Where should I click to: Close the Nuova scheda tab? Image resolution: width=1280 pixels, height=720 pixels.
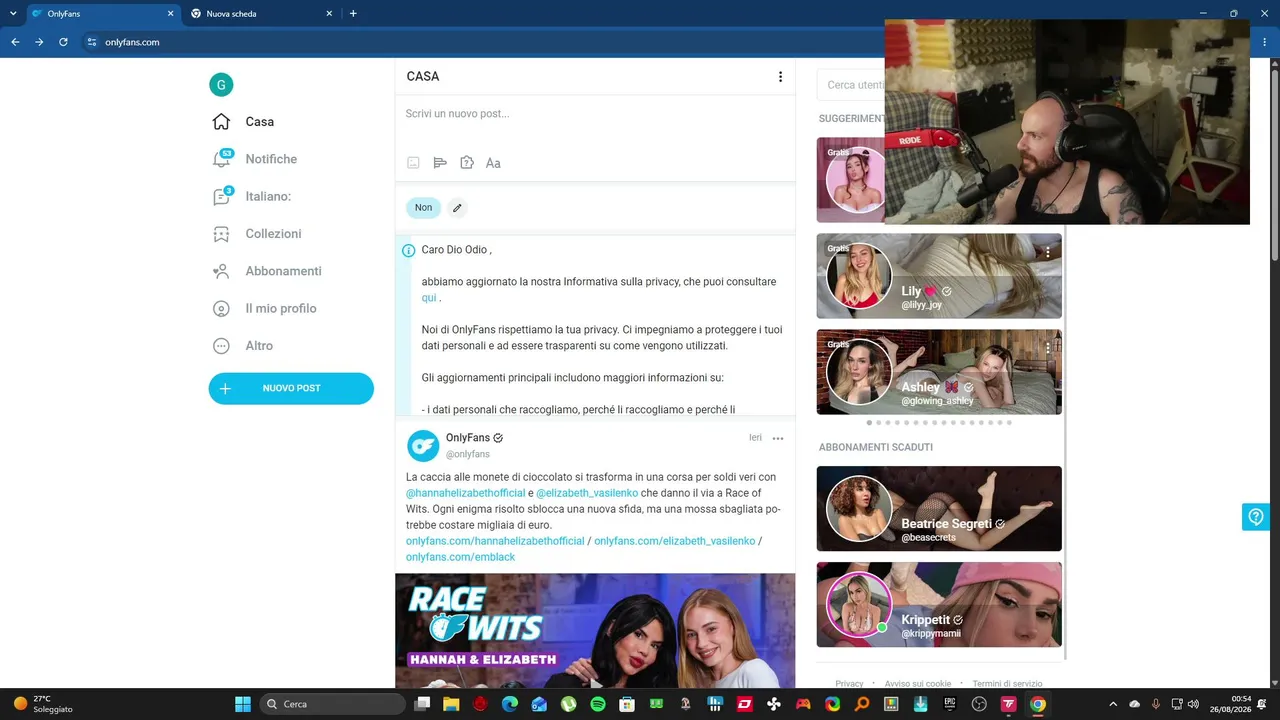[330, 14]
